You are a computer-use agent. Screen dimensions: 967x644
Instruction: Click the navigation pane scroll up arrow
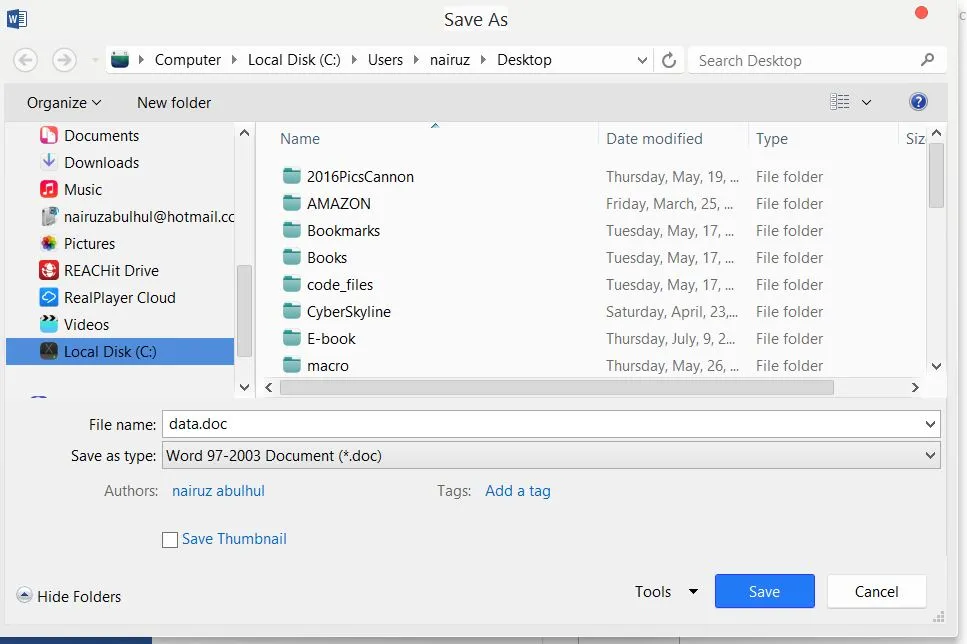(244, 133)
